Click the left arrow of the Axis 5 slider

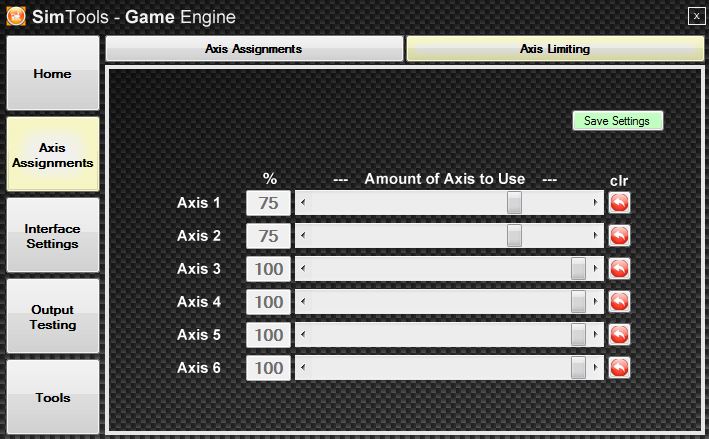(303, 335)
